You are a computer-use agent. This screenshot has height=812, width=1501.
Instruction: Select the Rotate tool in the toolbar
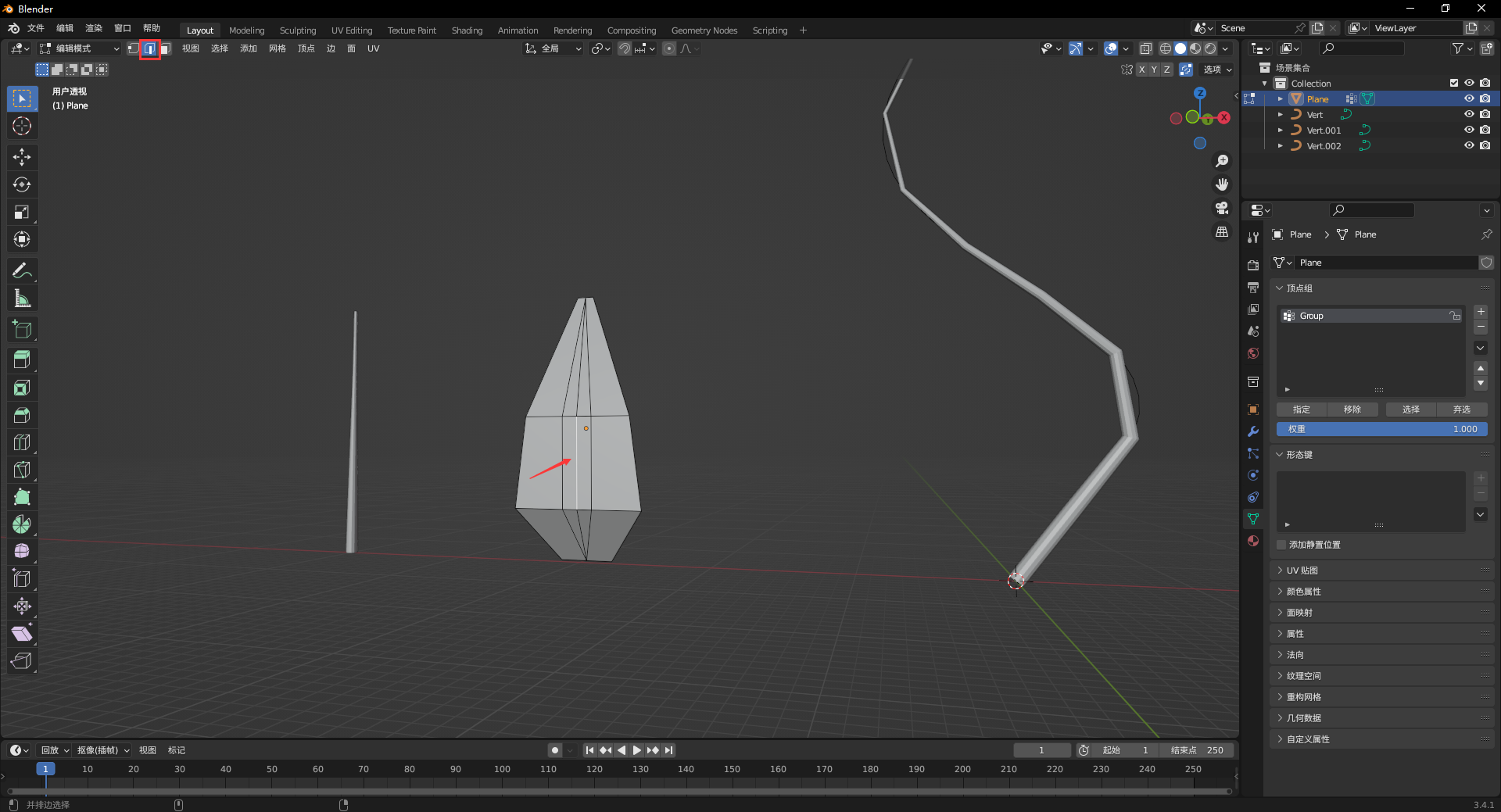pyautogui.click(x=22, y=184)
